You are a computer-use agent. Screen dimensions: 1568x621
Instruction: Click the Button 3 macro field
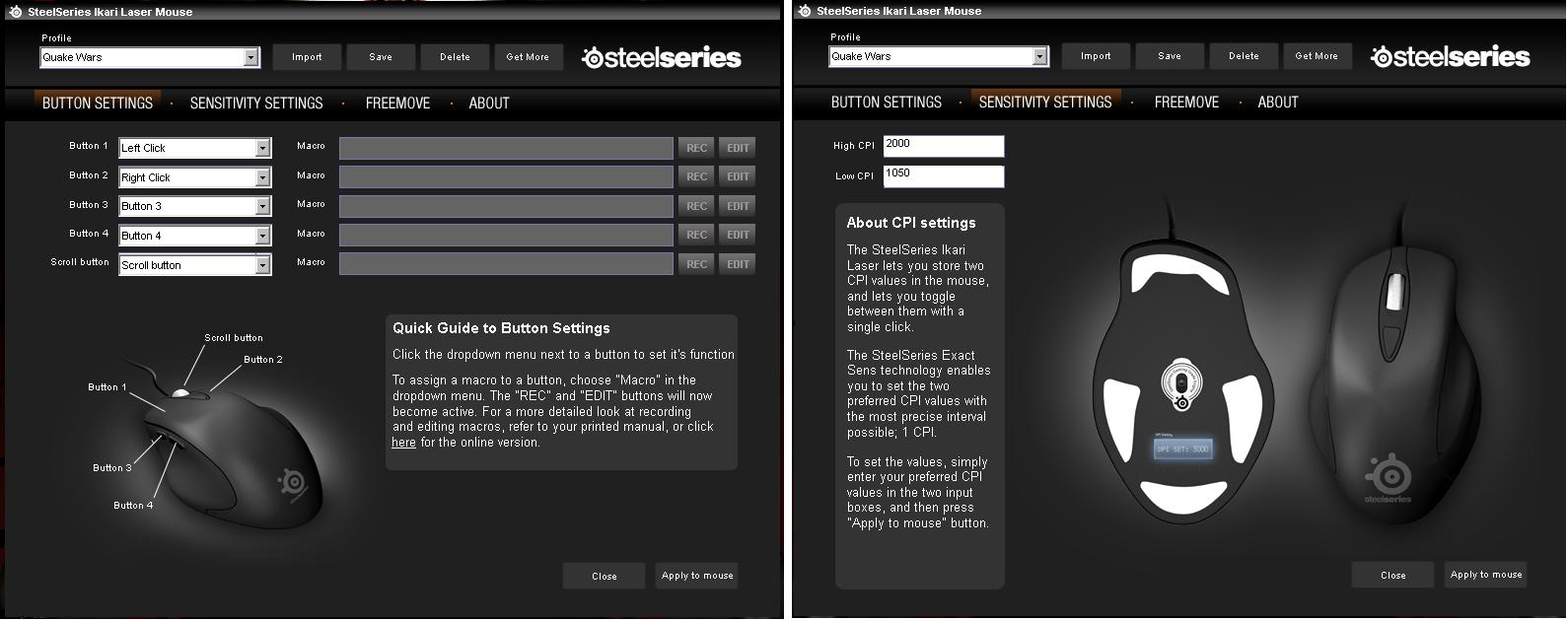506,206
